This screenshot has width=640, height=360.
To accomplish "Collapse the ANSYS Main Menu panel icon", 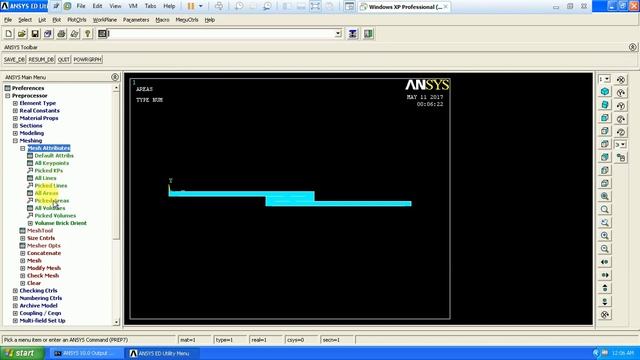I will click(x=115, y=77).
